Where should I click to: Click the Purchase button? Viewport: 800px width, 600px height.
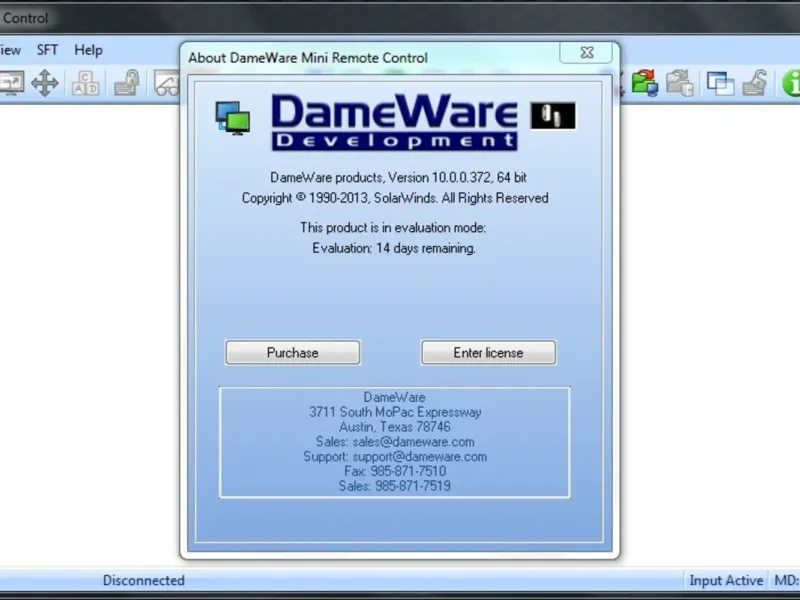pos(293,353)
